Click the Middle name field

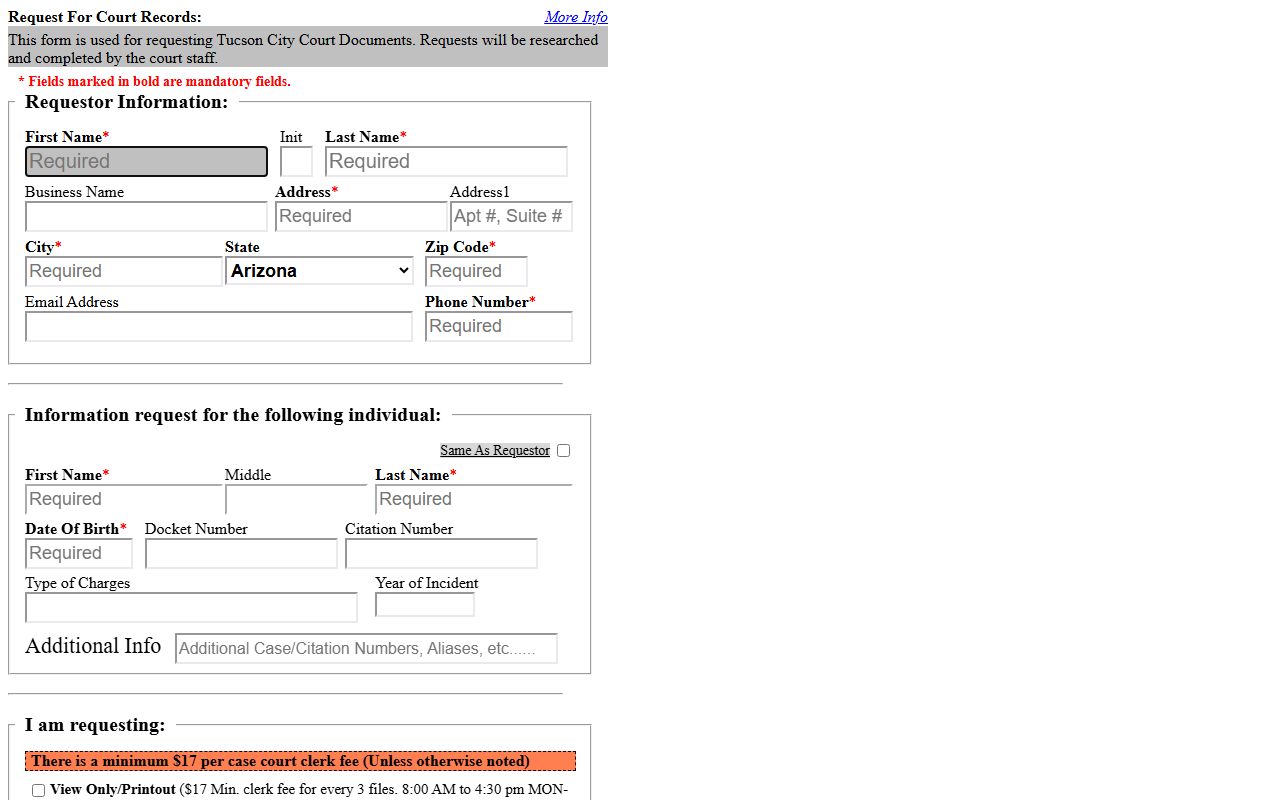[296, 500]
